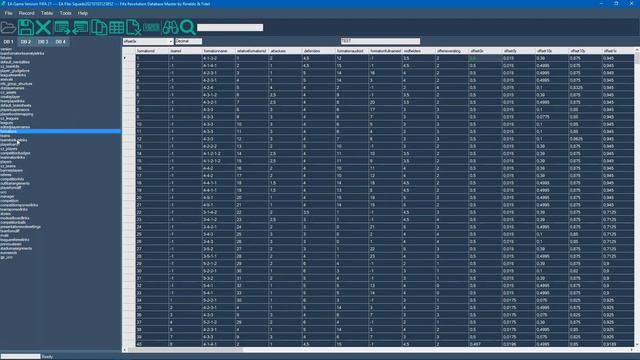Click the formationid column header

(152, 51)
